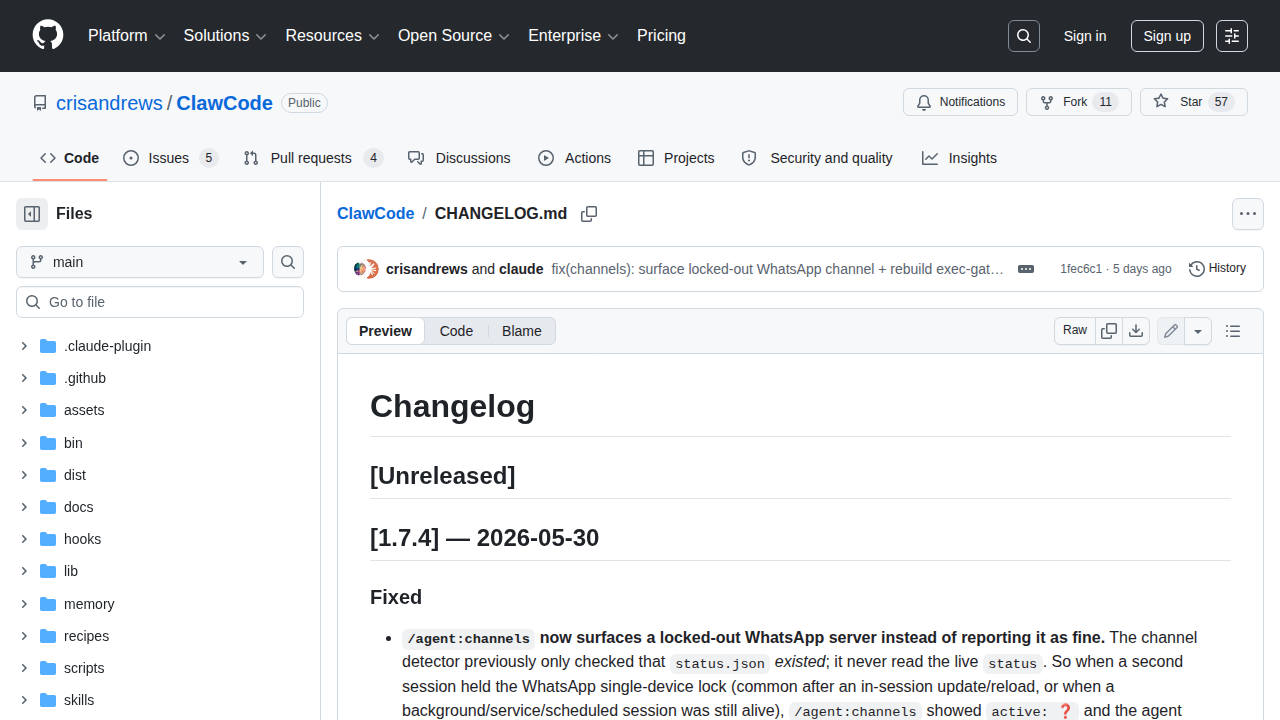
Task: Click the assets folder icon
Action: (x=48, y=410)
